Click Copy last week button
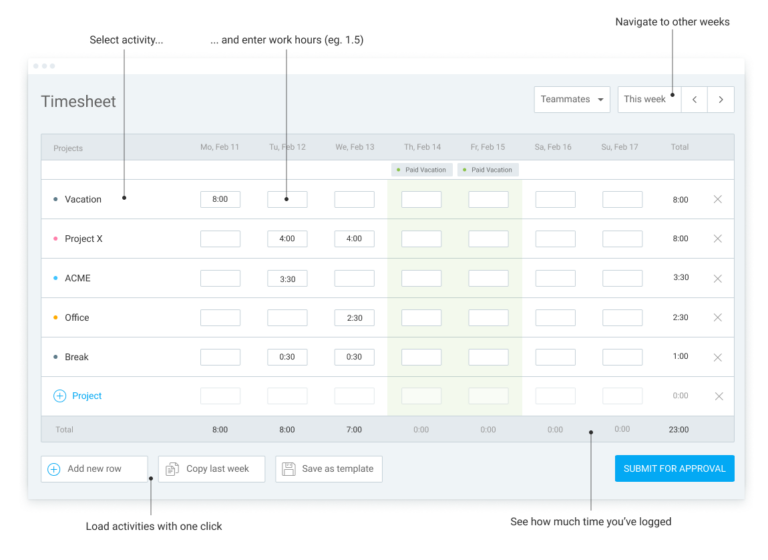The image size is (768, 560). click(x=212, y=469)
